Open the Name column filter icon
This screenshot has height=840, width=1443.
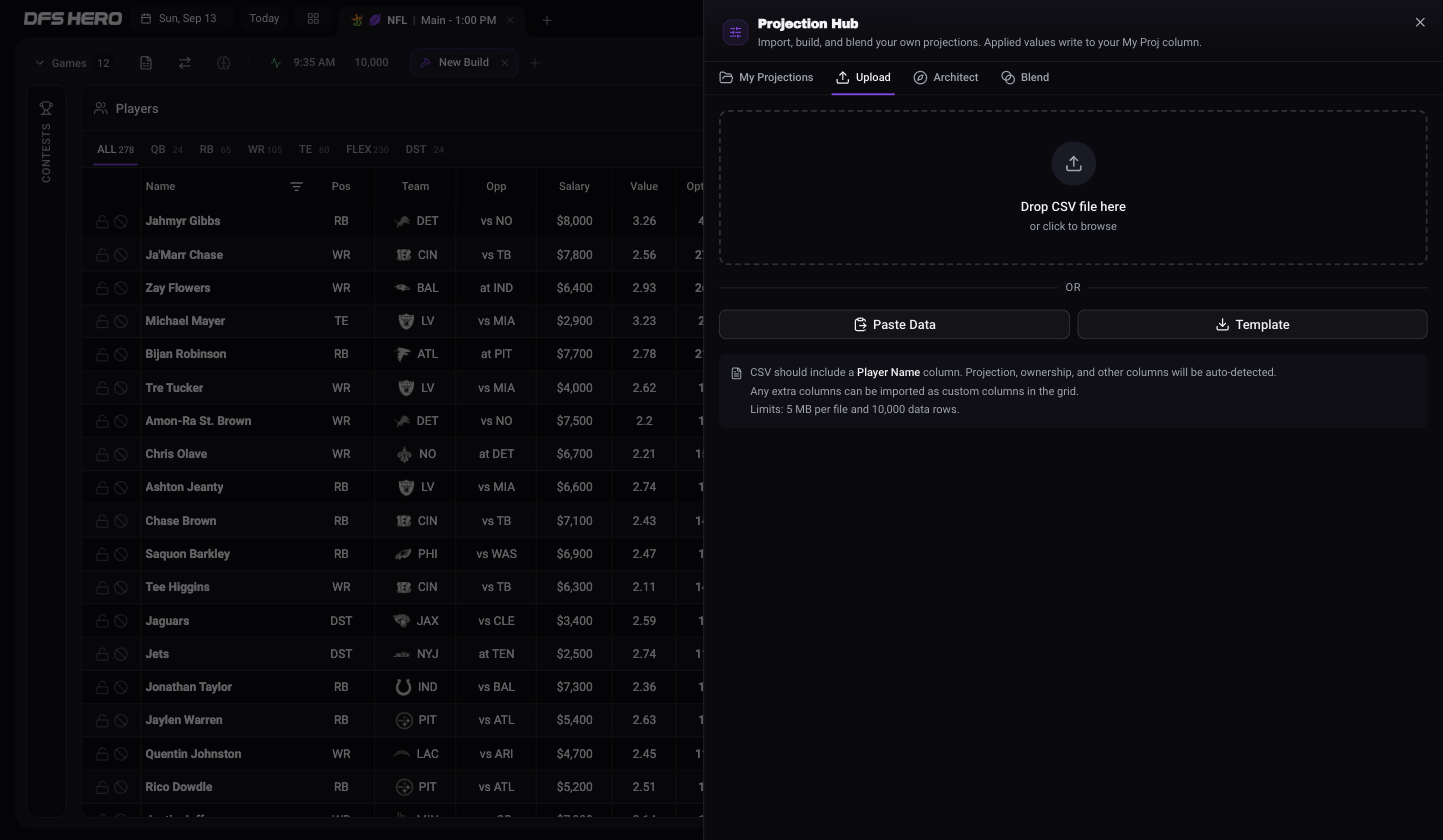(296, 186)
